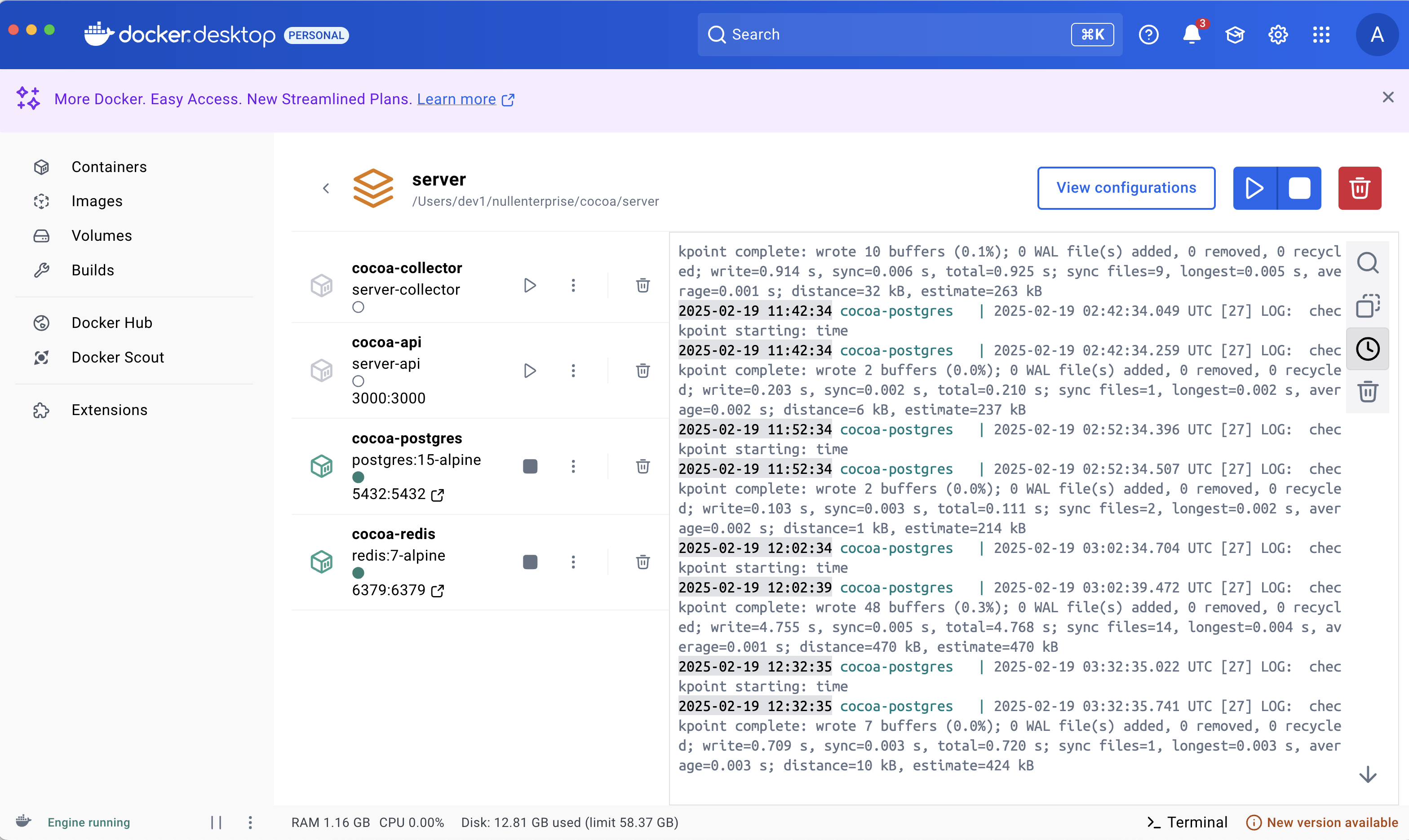Click the copy logs icon
This screenshot has width=1409, height=840.
(x=1367, y=305)
